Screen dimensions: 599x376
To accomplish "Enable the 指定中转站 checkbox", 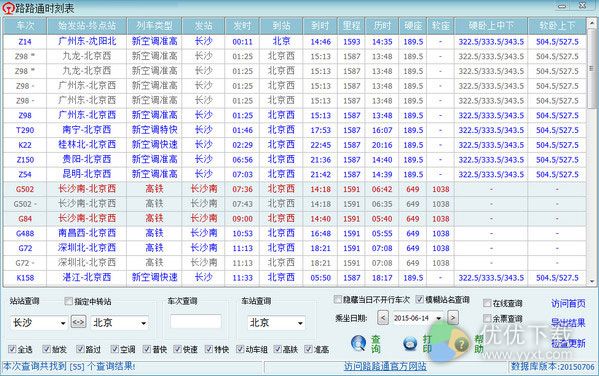I will 68,301.
